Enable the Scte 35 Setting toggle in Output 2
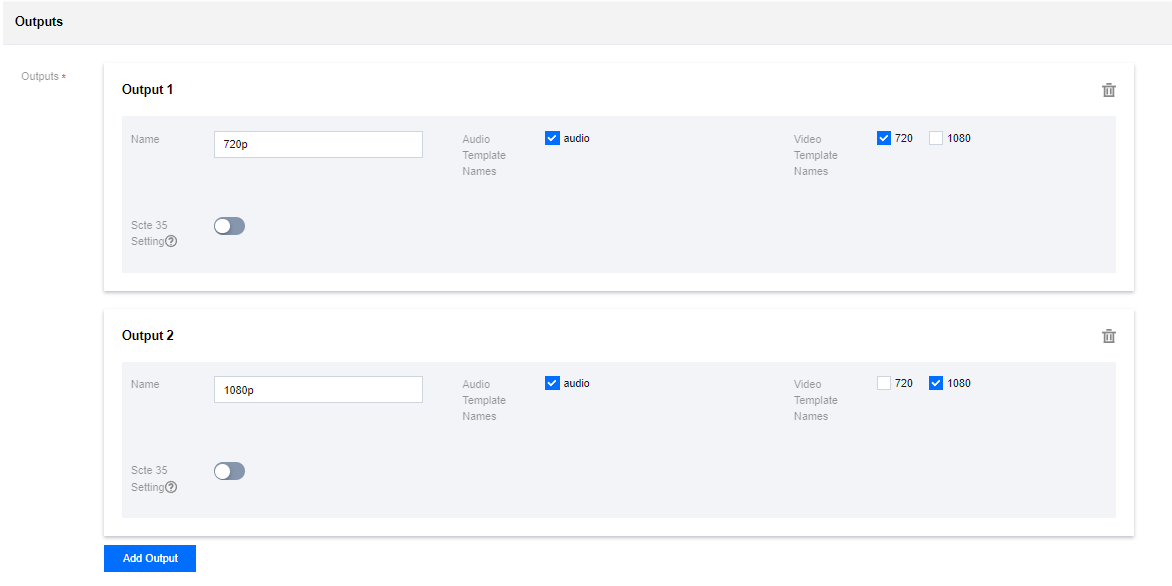 click(229, 471)
